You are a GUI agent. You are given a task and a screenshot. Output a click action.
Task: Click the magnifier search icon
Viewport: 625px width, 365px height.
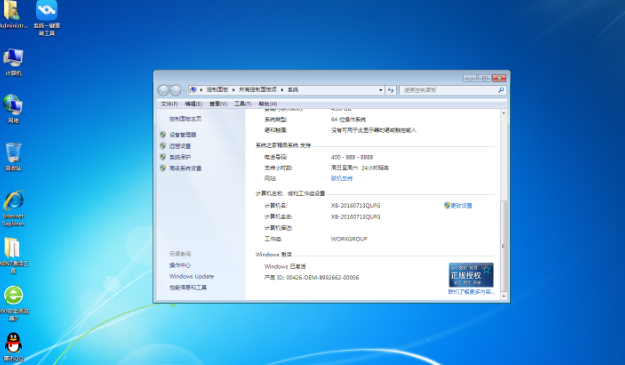click(x=501, y=90)
